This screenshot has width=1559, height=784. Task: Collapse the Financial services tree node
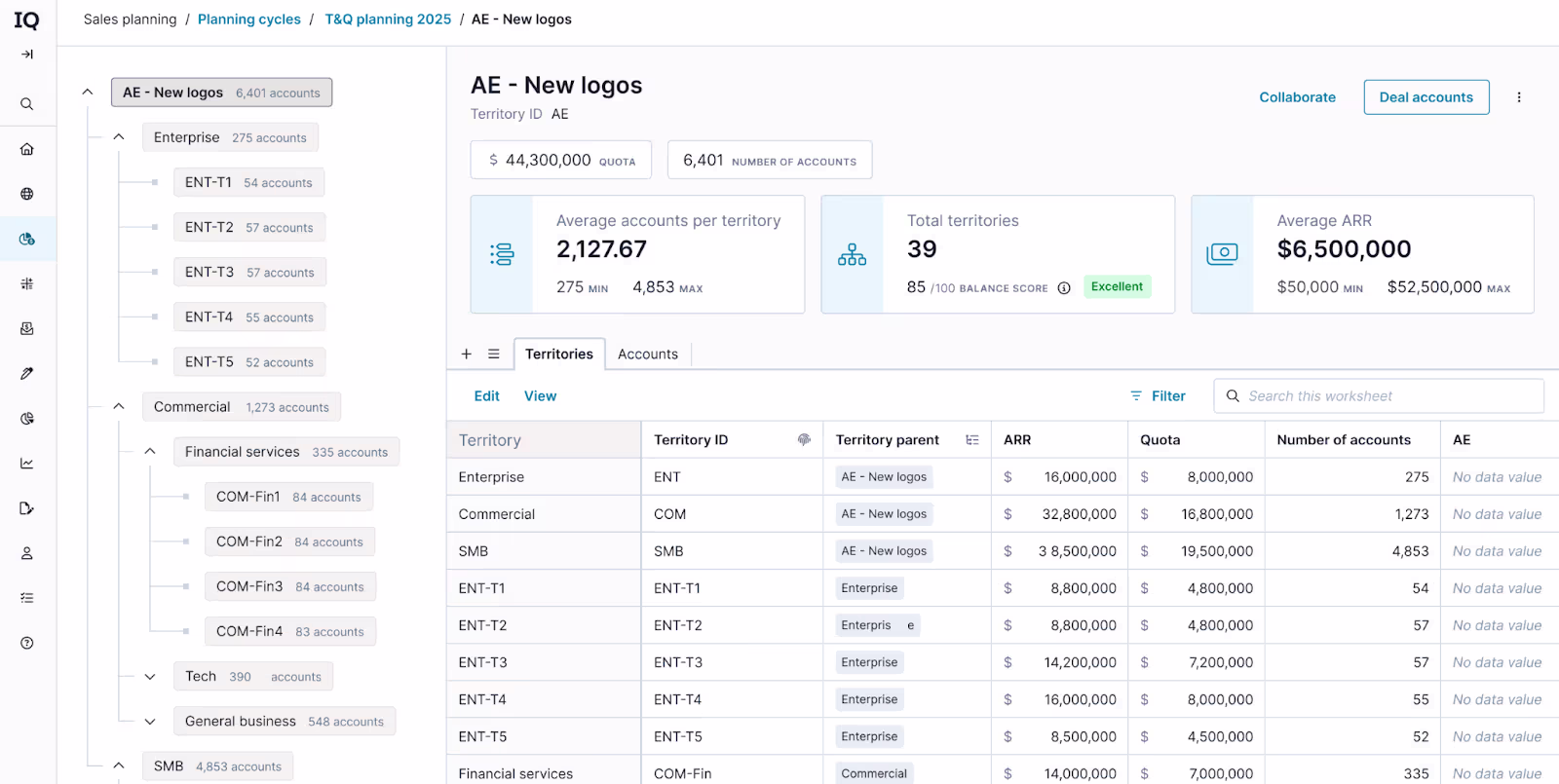point(150,452)
